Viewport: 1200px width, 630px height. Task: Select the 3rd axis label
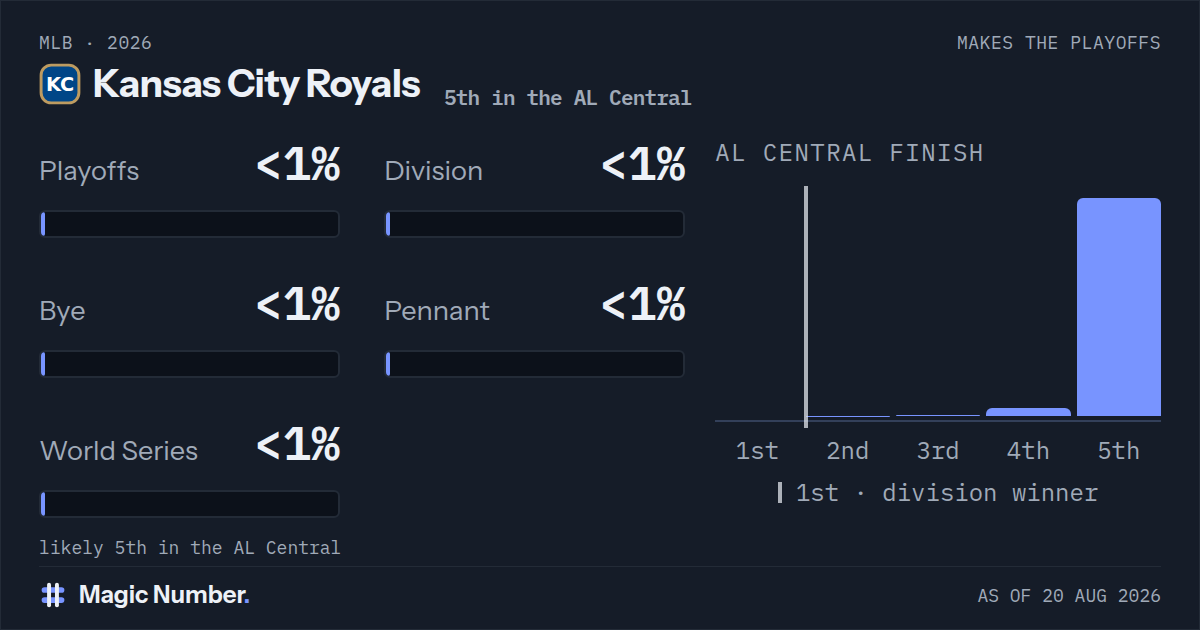pos(938,451)
